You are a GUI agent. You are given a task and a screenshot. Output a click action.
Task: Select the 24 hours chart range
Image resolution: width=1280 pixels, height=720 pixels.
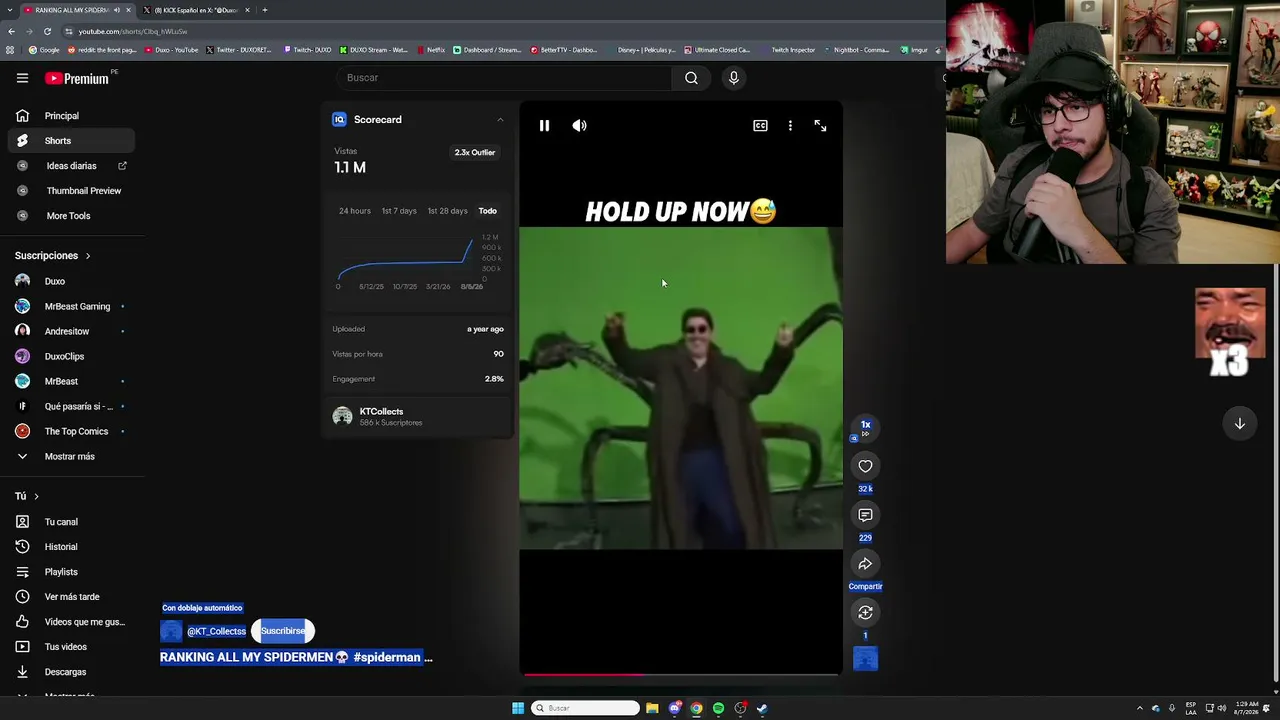[354, 211]
